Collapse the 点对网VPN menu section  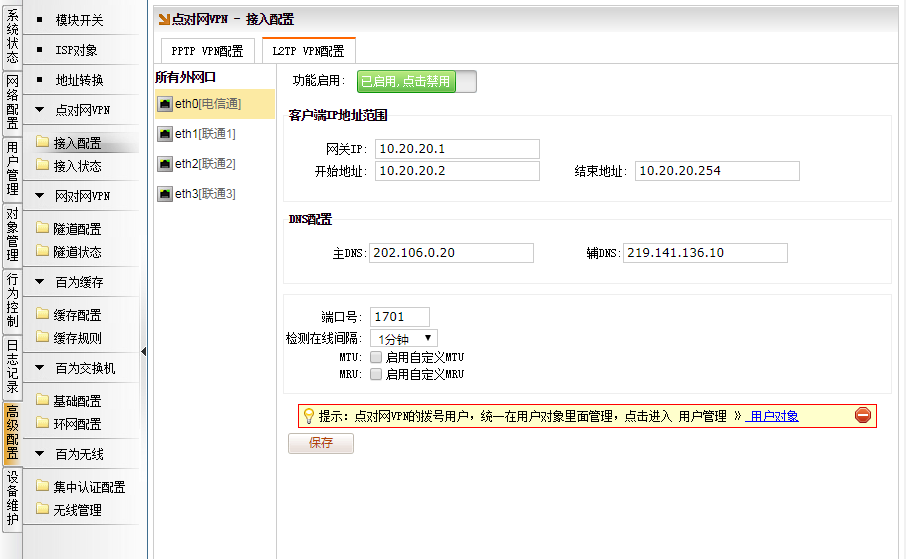tap(39, 110)
